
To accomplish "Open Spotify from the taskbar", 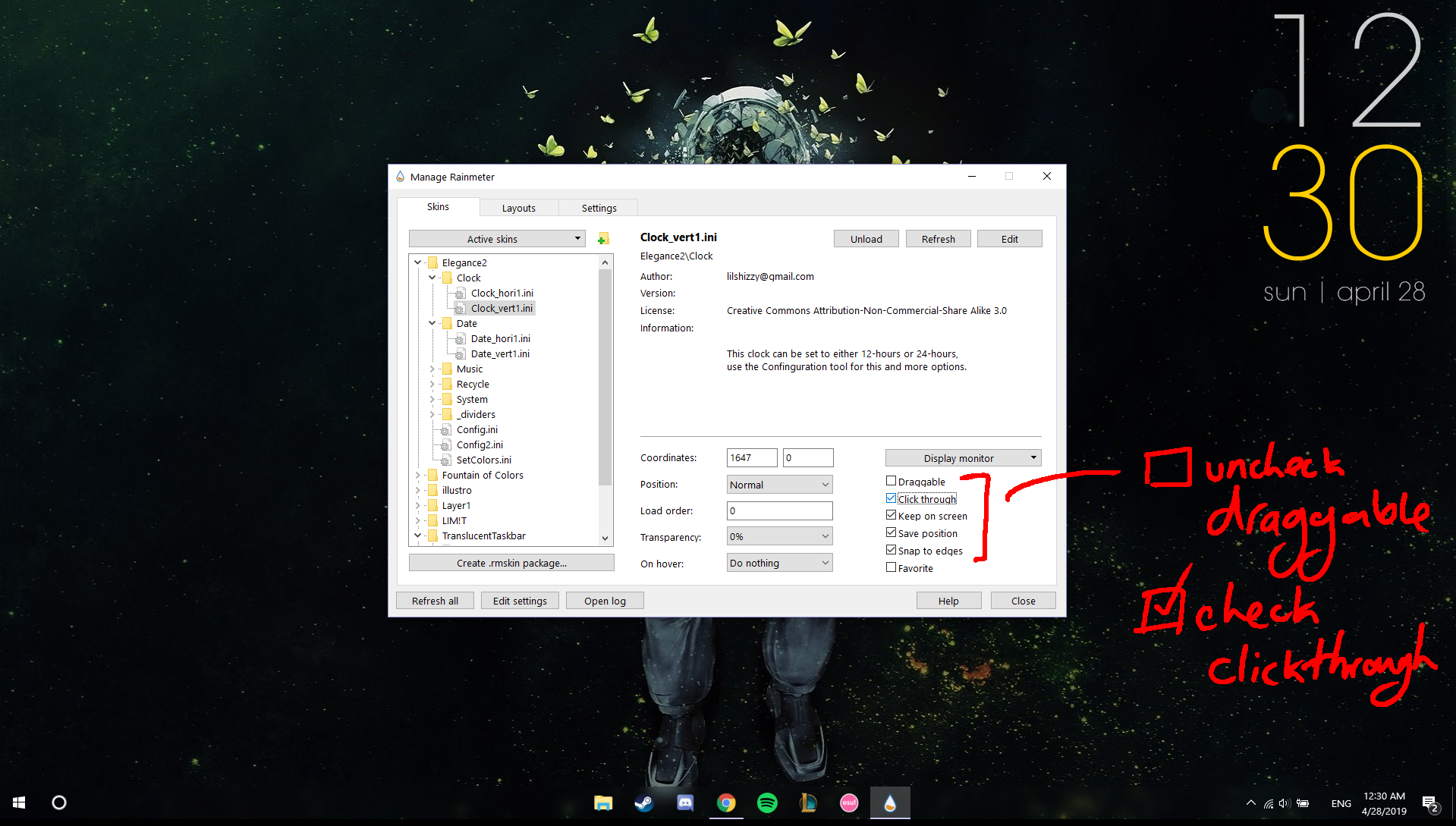I will (767, 802).
